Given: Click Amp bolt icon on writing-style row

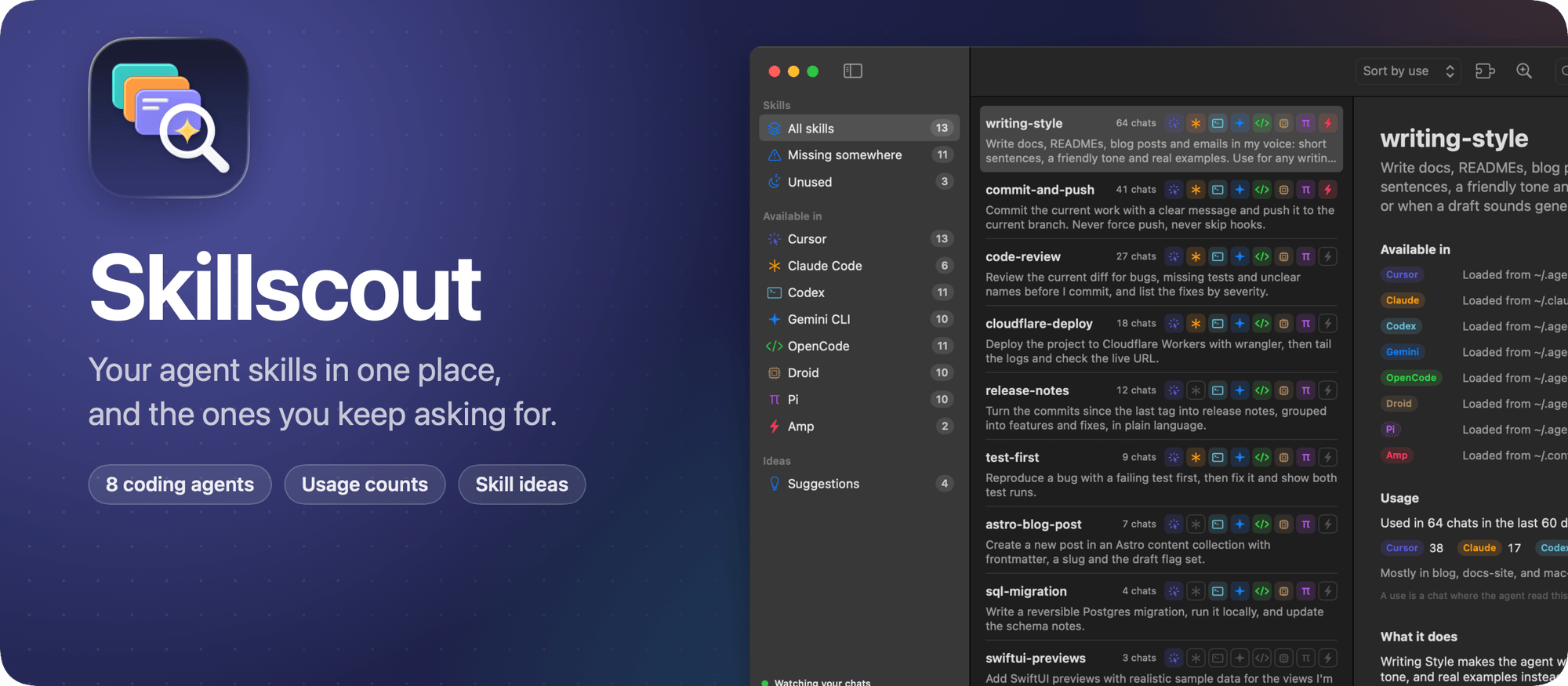Looking at the screenshot, I should [x=1327, y=123].
